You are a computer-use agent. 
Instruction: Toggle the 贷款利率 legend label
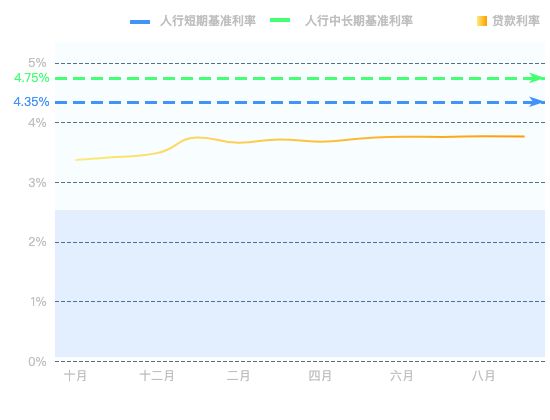(x=516, y=21)
